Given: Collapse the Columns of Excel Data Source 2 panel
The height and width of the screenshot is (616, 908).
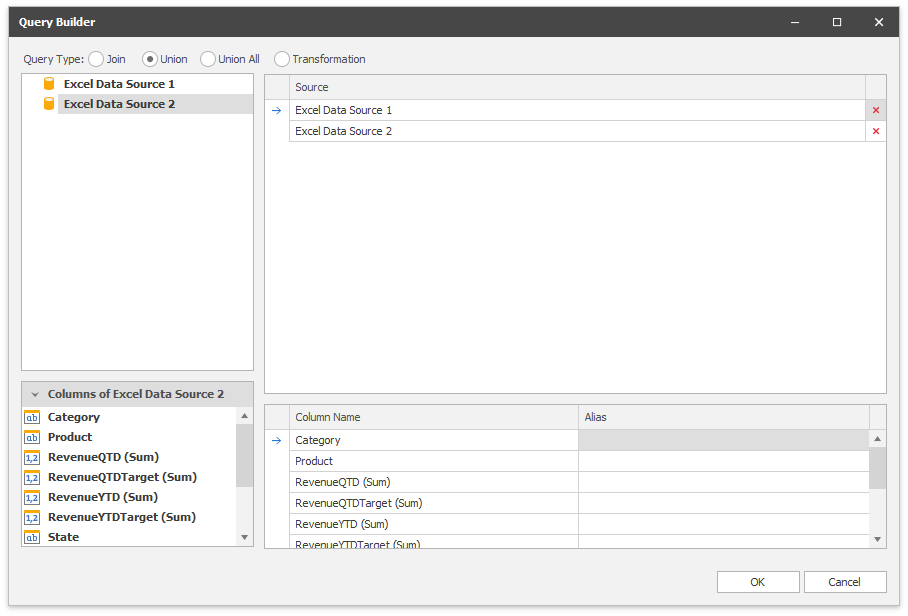Looking at the screenshot, I should pyautogui.click(x=35, y=393).
